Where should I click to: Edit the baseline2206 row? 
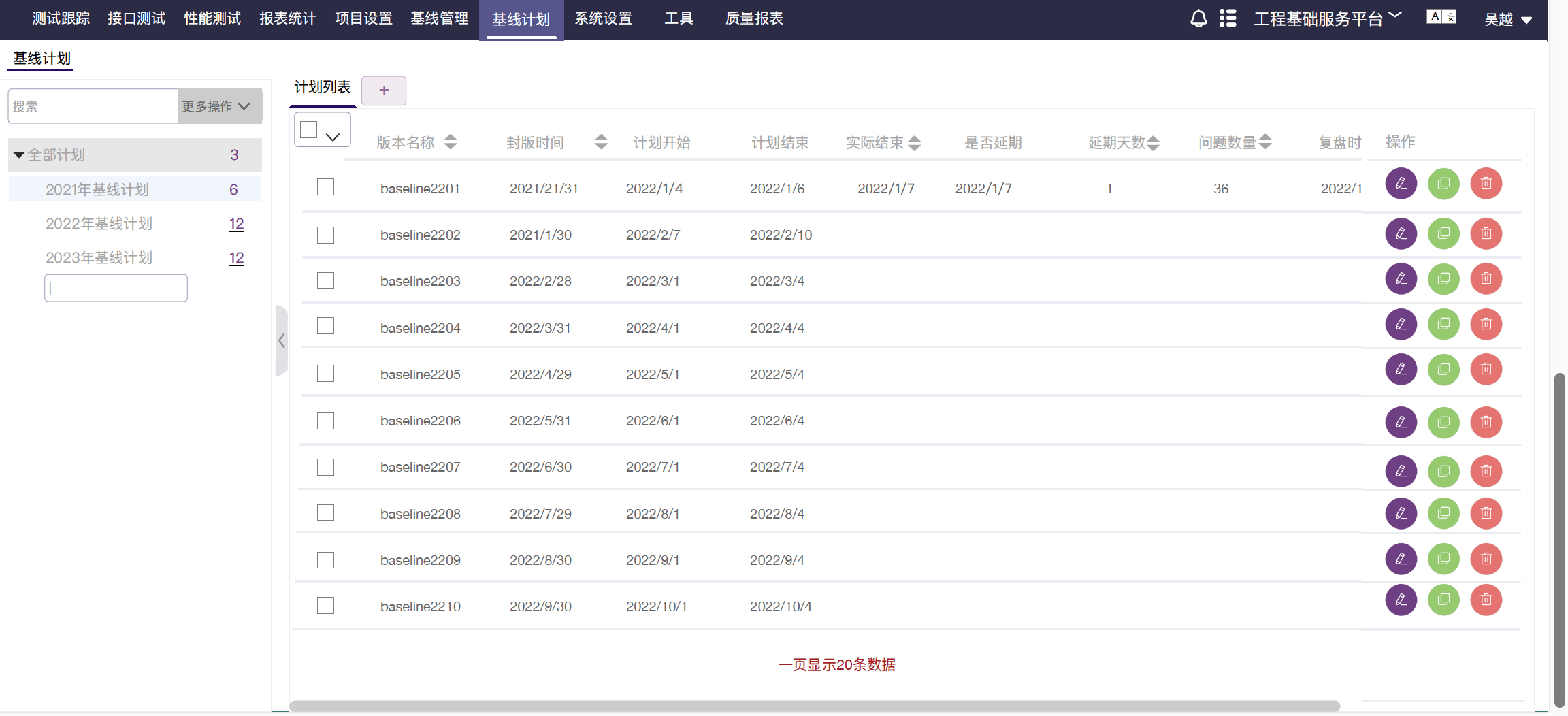click(1401, 422)
